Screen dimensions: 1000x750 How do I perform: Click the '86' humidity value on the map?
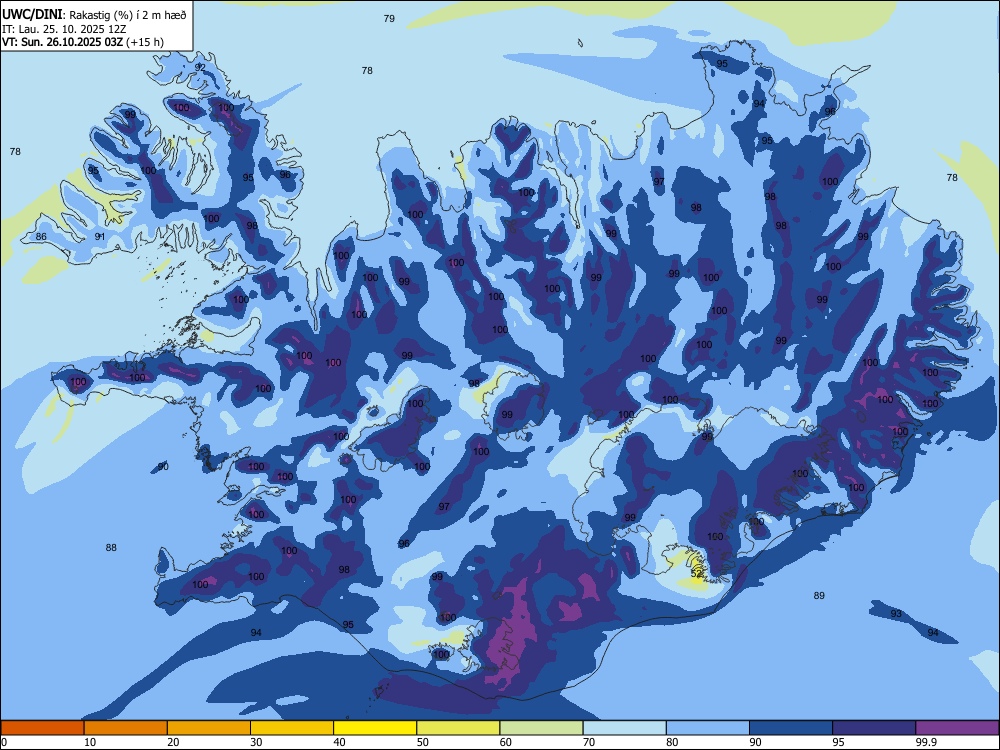coord(41,236)
